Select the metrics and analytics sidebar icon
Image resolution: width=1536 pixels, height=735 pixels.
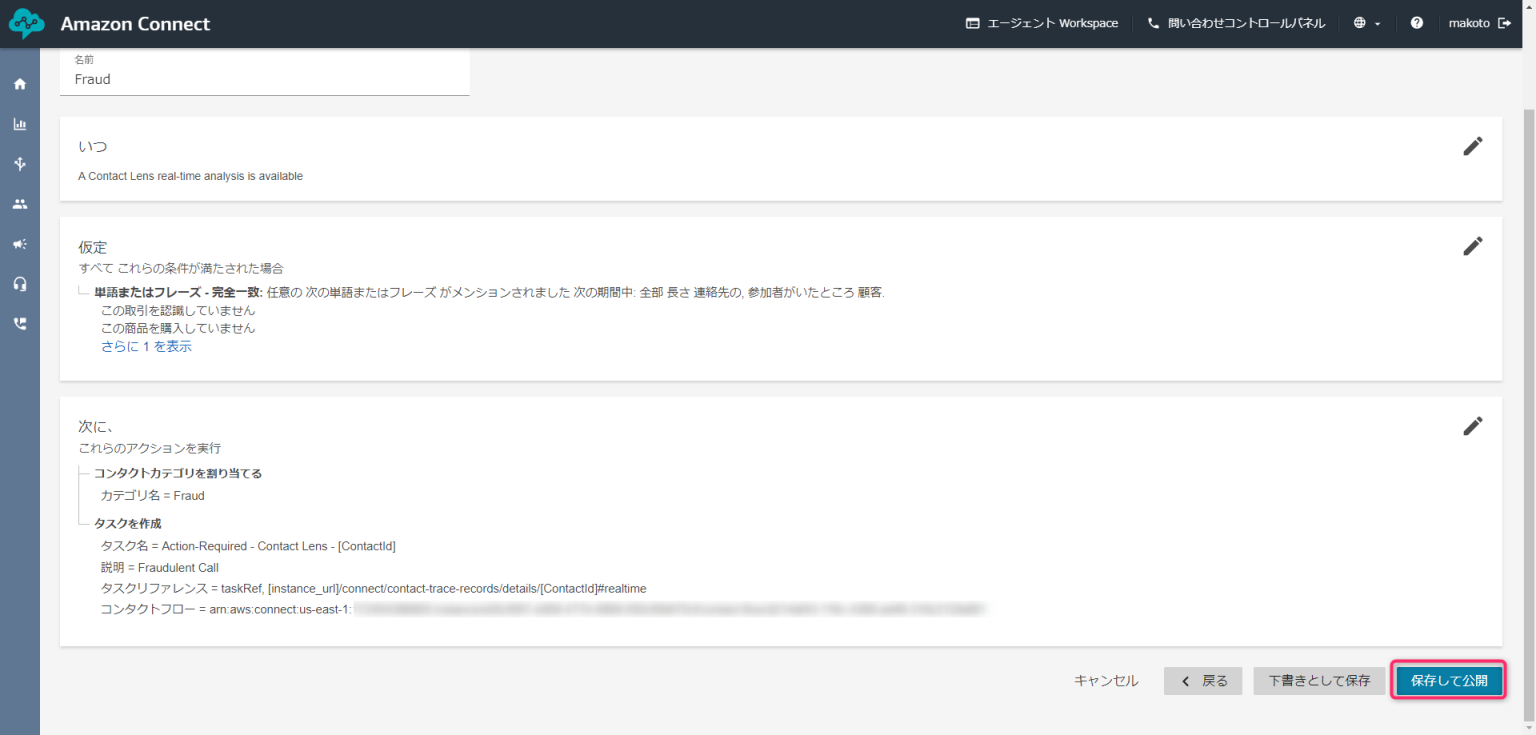pos(19,123)
